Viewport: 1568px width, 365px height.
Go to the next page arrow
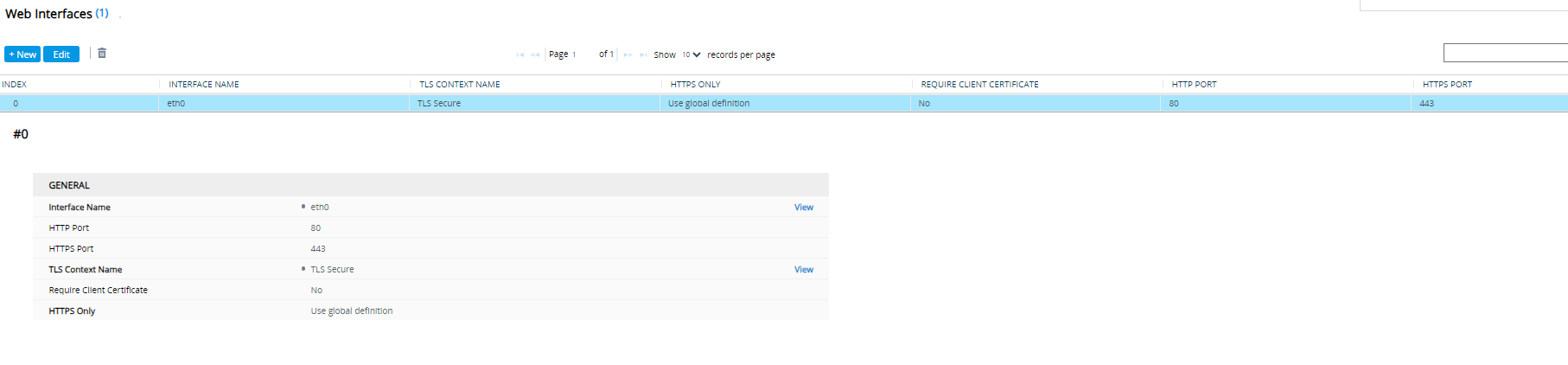point(628,54)
